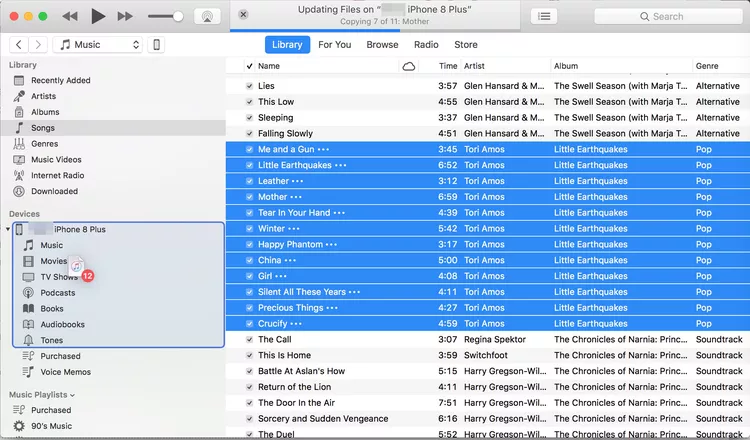
Task: Cancel the sync with the X button
Action: (x=243, y=14)
